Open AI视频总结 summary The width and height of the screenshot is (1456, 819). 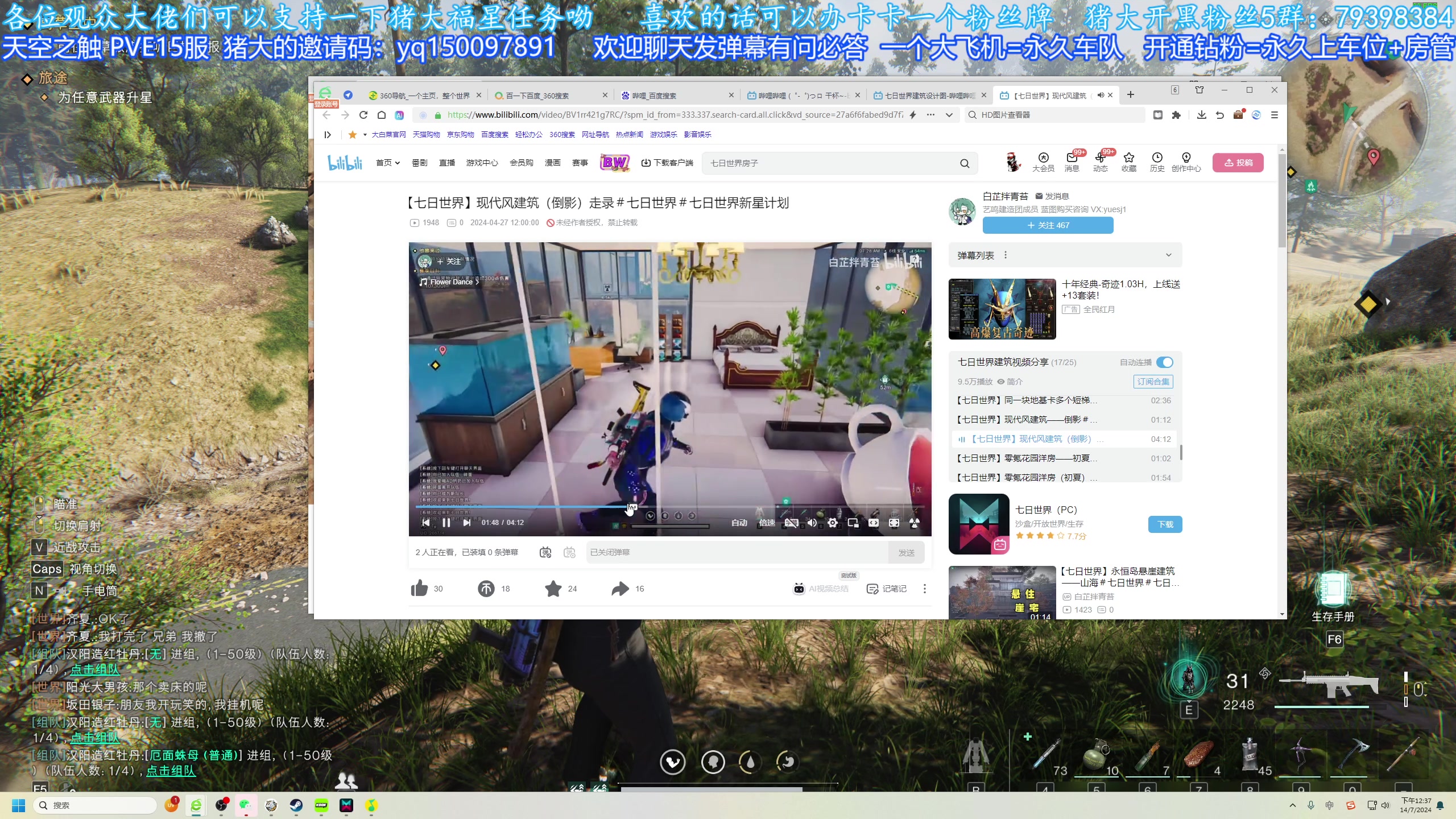[821, 589]
